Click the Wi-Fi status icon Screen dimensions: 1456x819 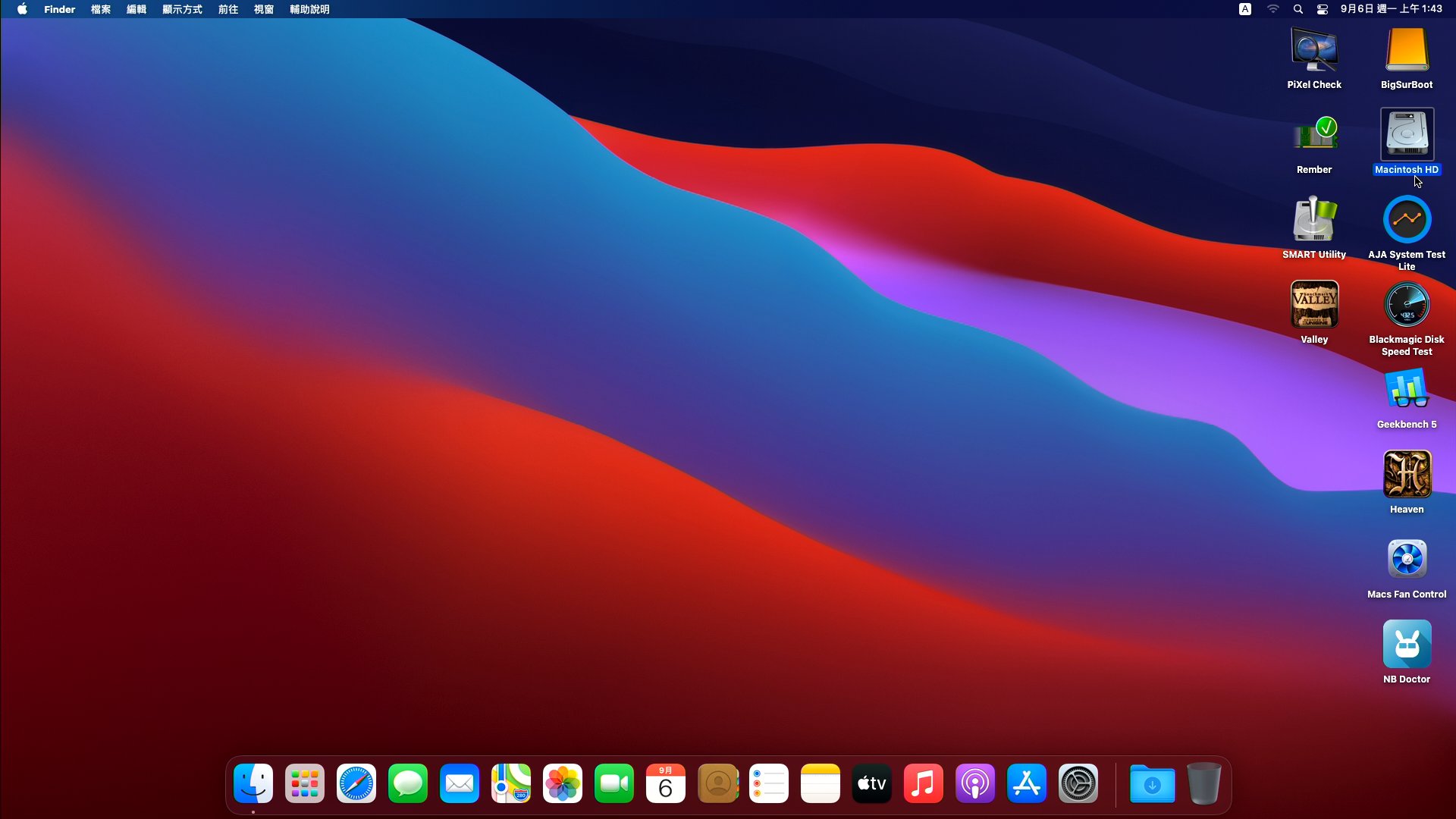pyautogui.click(x=1272, y=9)
